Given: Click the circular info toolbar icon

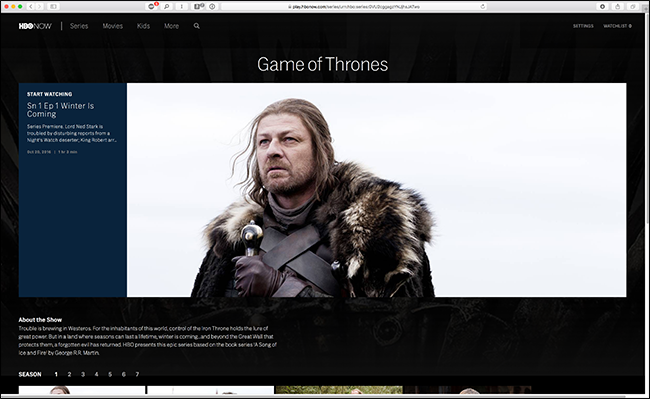Looking at the screenshot, I should [x=212, y=7].
